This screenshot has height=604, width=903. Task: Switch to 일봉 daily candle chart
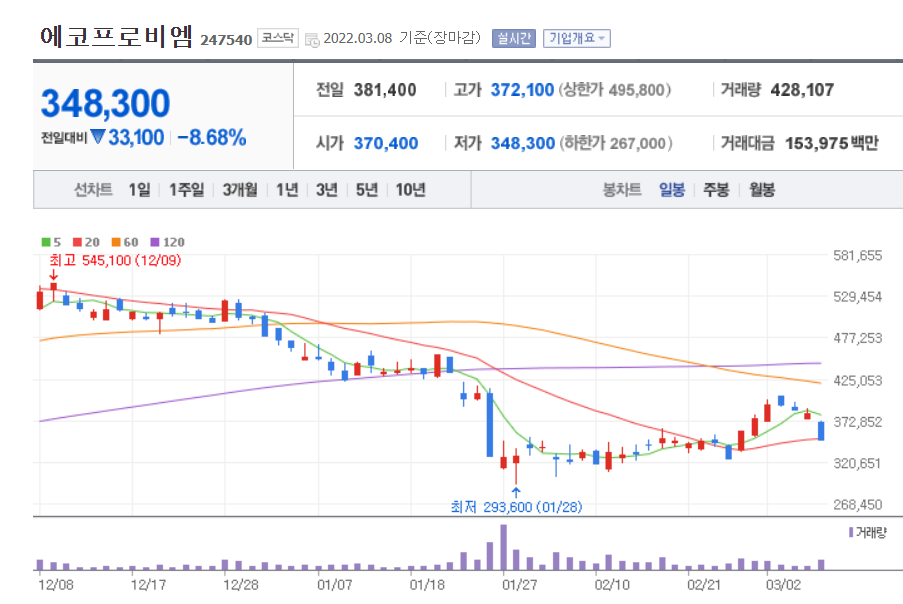tap(671, 189)
